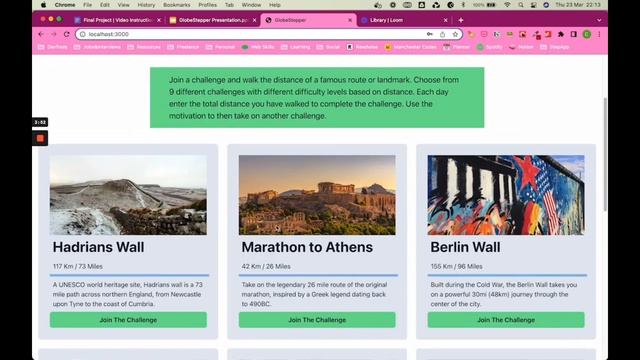Click the share icon in address bar

point(442,34)
